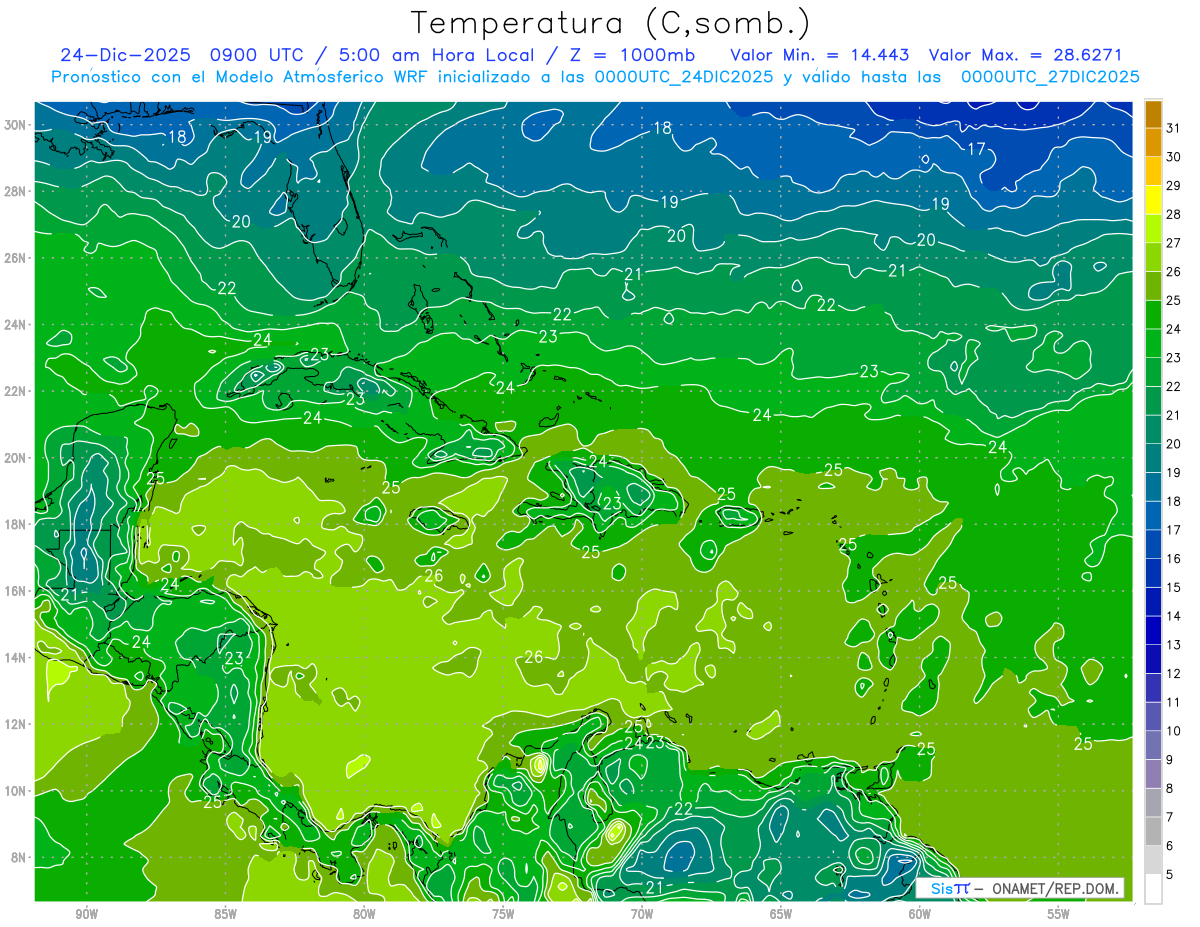Click the yellow color bar swatch between 28 and 29
The image size is (1200, 927).
pyautogui.click(x=1153, y=200)
